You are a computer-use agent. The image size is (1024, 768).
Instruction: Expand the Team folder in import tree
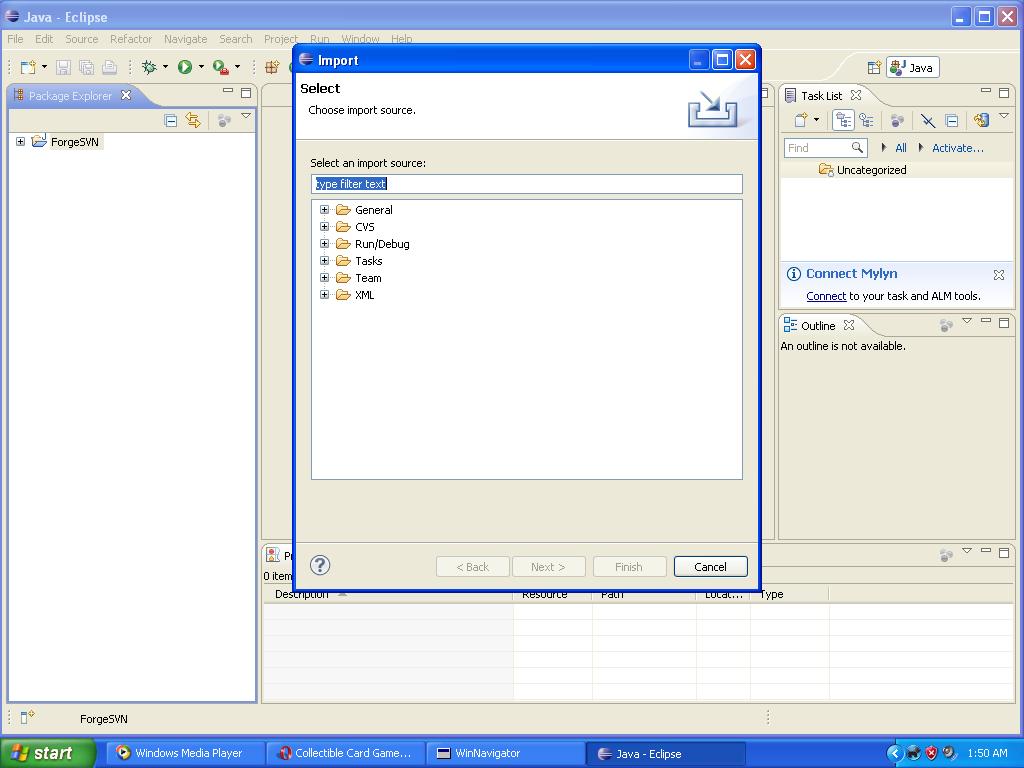(x=324, y=278)
